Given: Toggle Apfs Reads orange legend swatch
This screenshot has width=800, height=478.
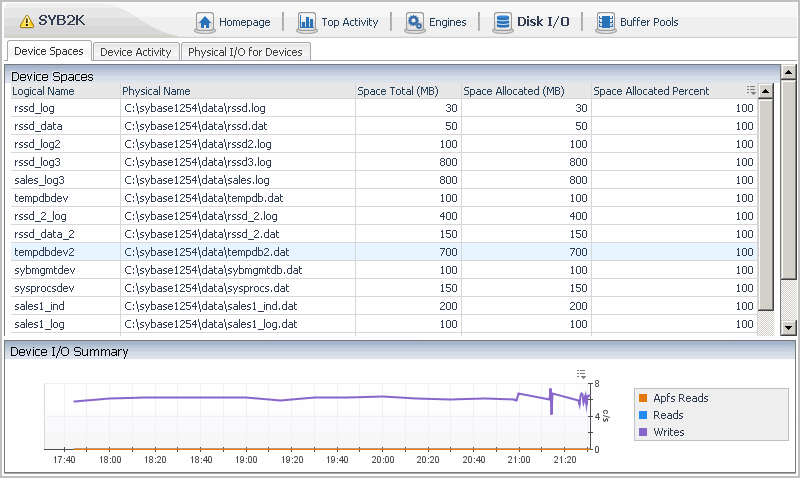Looking at the screenshot, I should [x=643, y=398].
